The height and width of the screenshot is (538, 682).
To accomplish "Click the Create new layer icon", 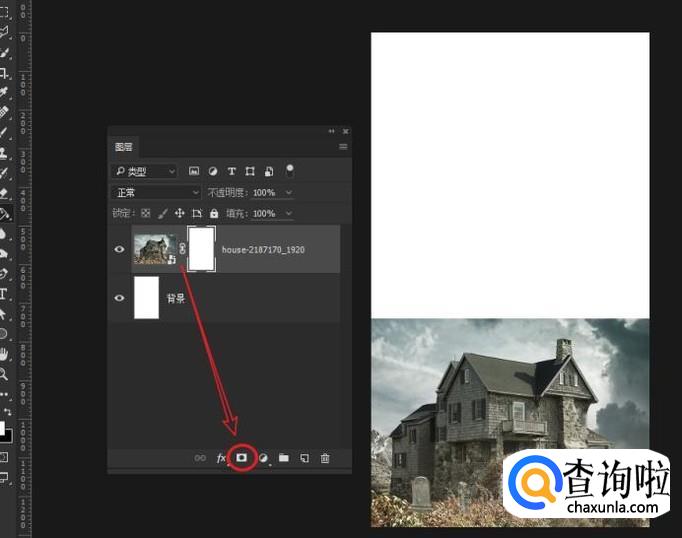I will [304, 458].
